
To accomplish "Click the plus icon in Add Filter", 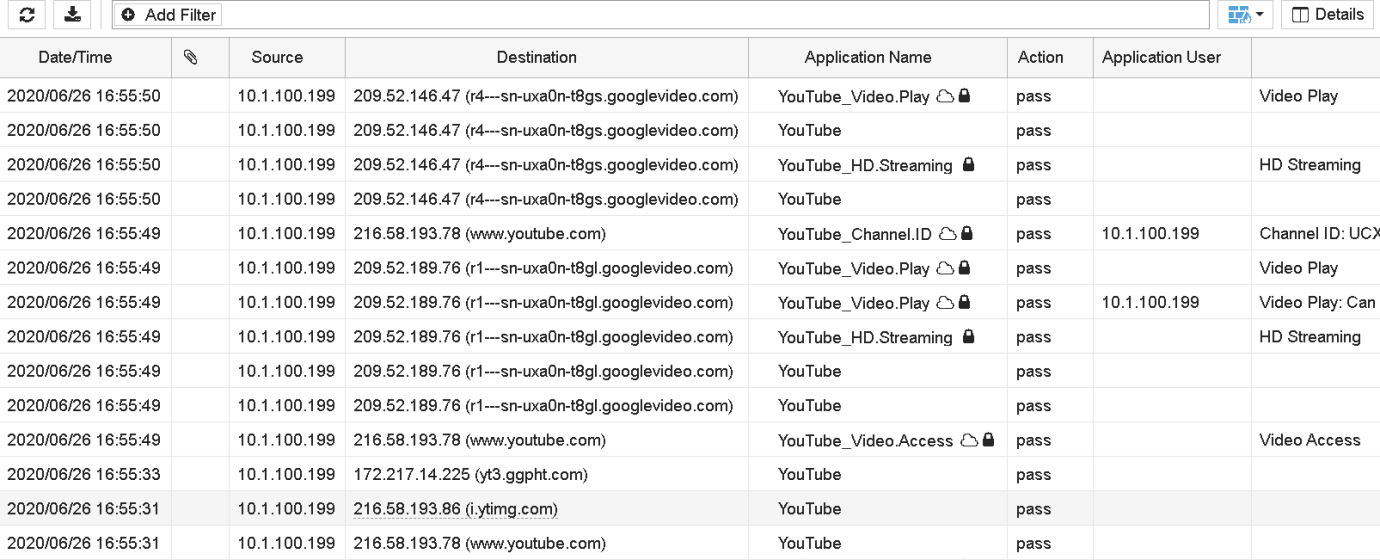I will tap(128, 15).
